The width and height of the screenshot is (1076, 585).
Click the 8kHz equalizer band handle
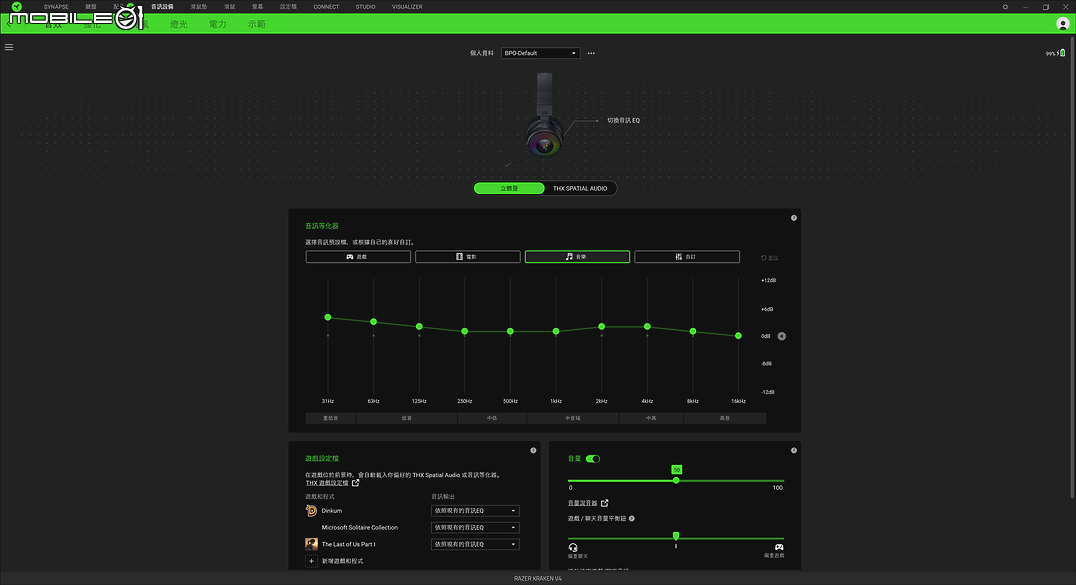(693, 332)
